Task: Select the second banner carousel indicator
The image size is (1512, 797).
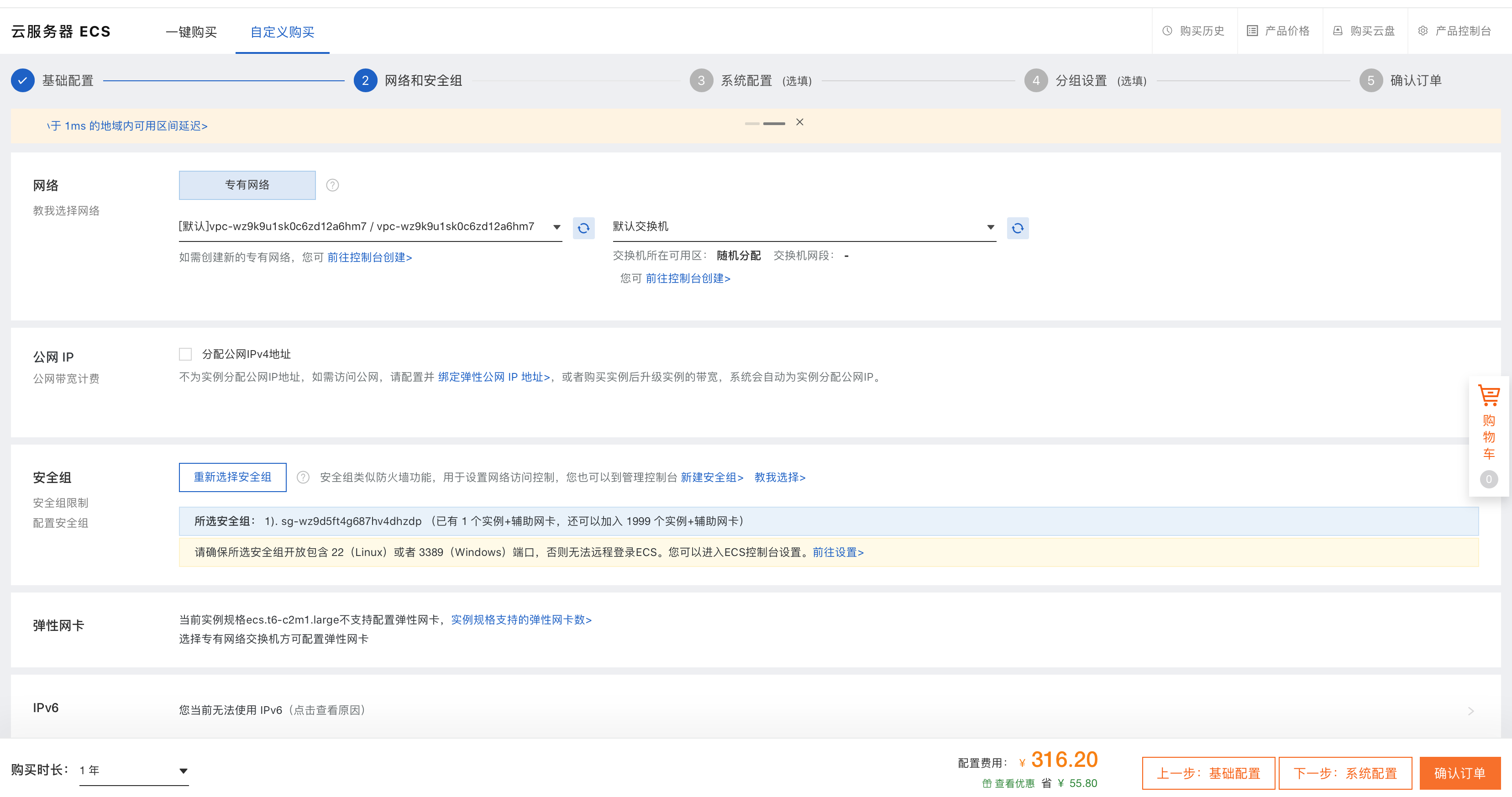Action: (x=774, y=123)
